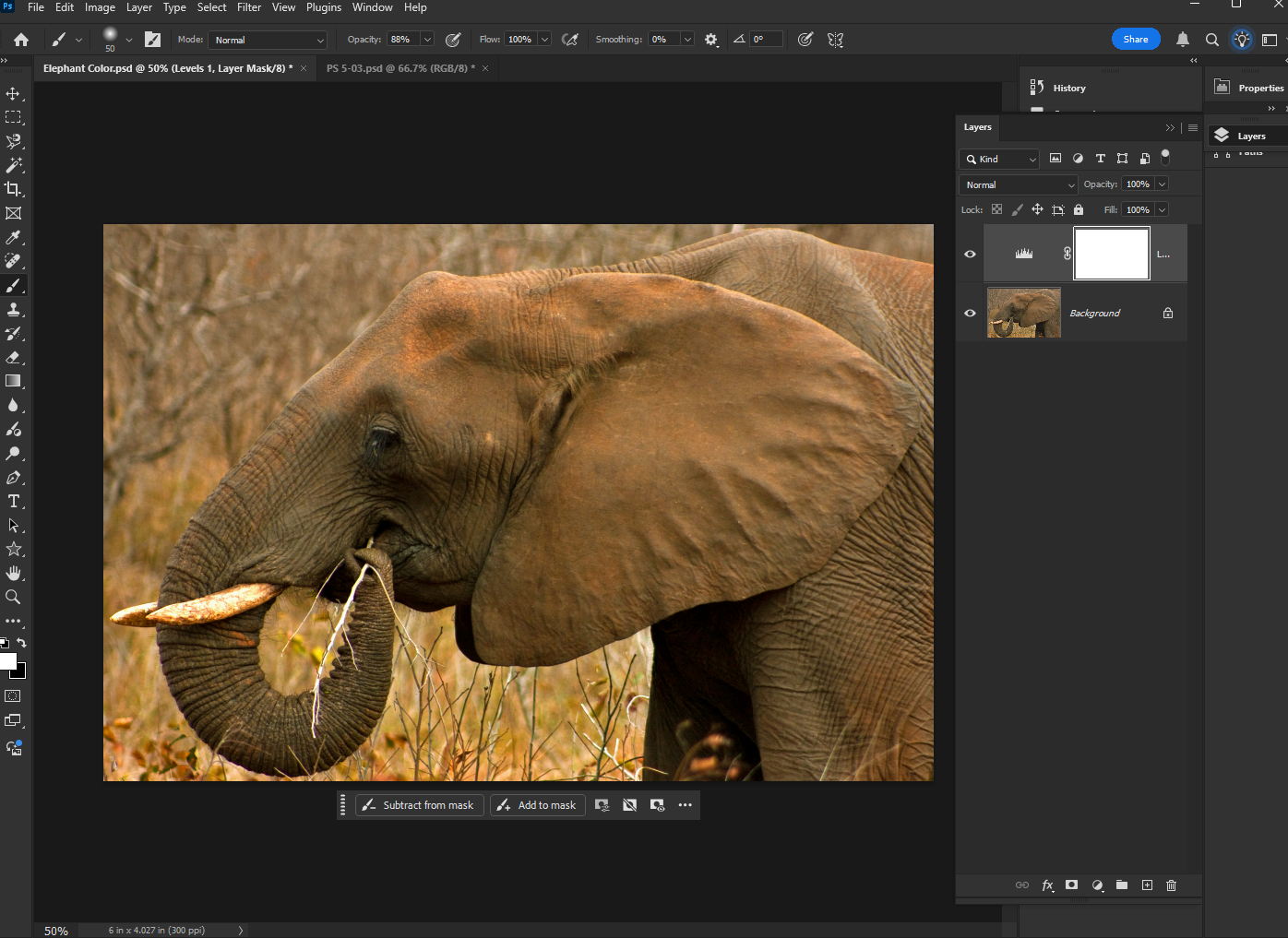Toggle the lock all layer button

(1079, 210)
